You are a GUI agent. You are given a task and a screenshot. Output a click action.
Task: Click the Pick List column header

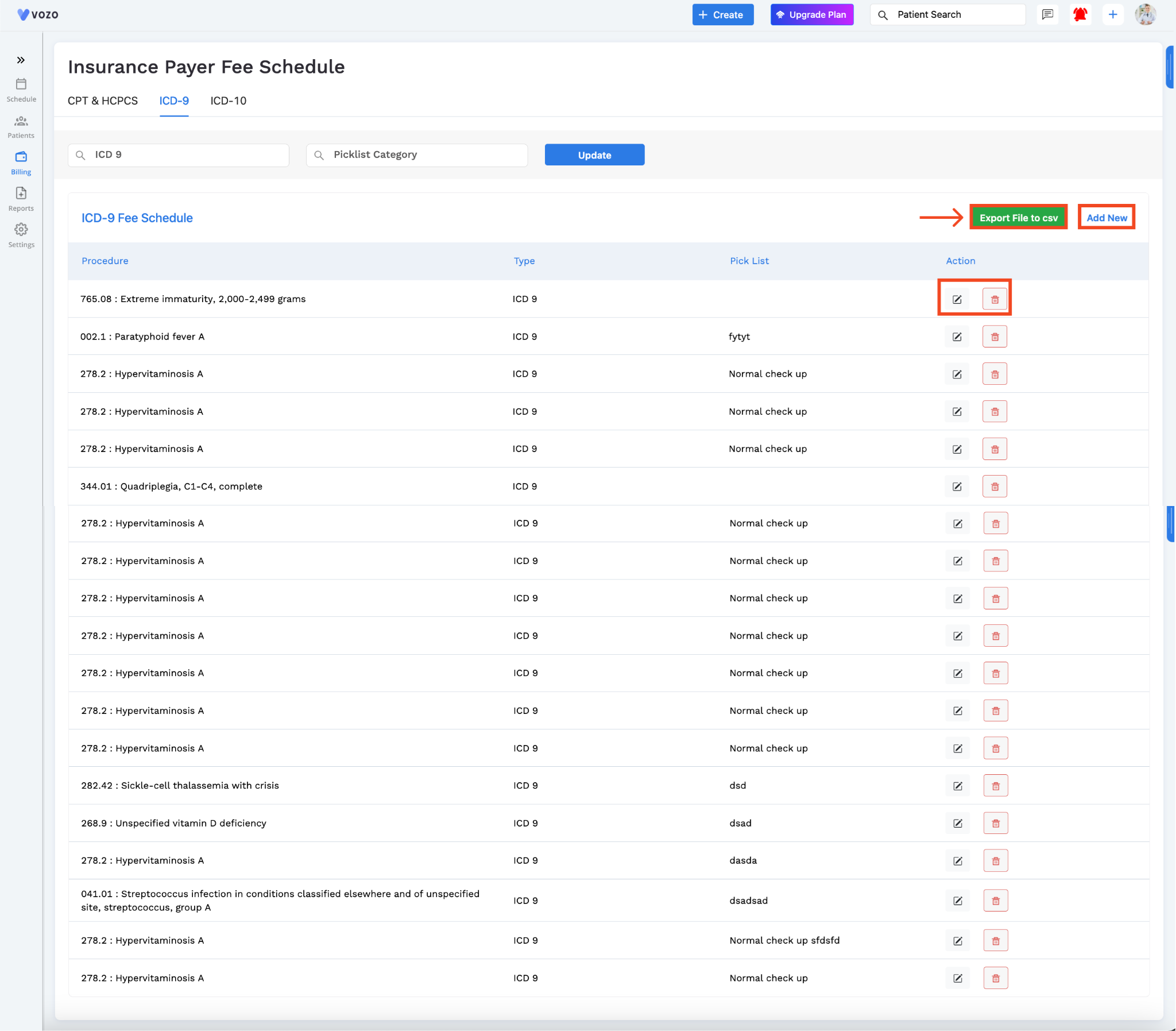point(749,261)
